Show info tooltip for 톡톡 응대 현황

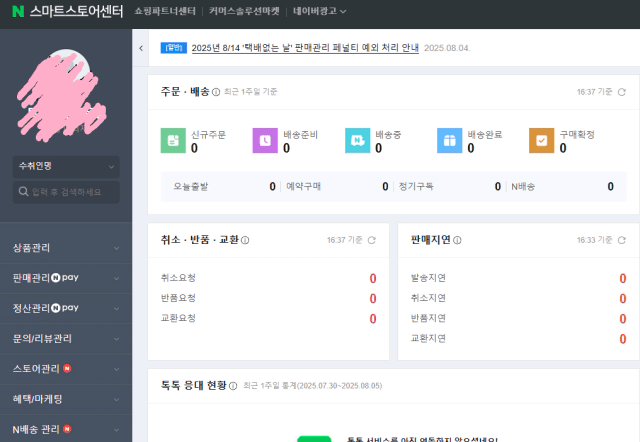coord(233,386)
